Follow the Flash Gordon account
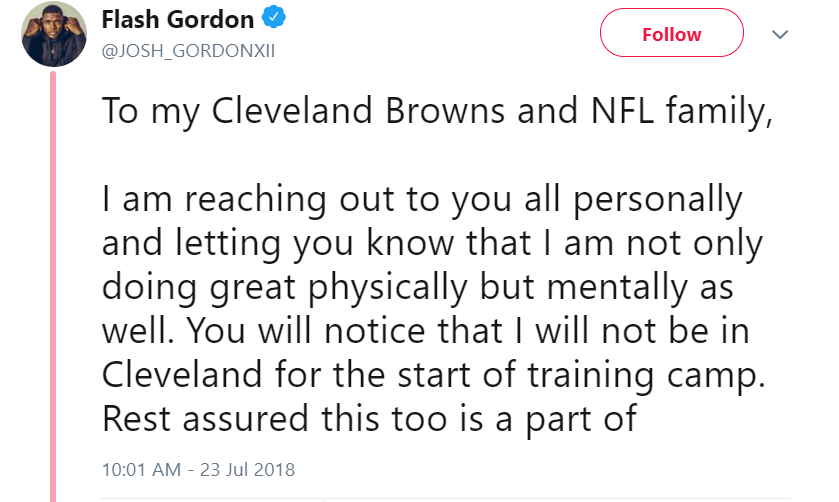Image resolution: width=839 pixels, height=502 pixels. pos(672,33)
